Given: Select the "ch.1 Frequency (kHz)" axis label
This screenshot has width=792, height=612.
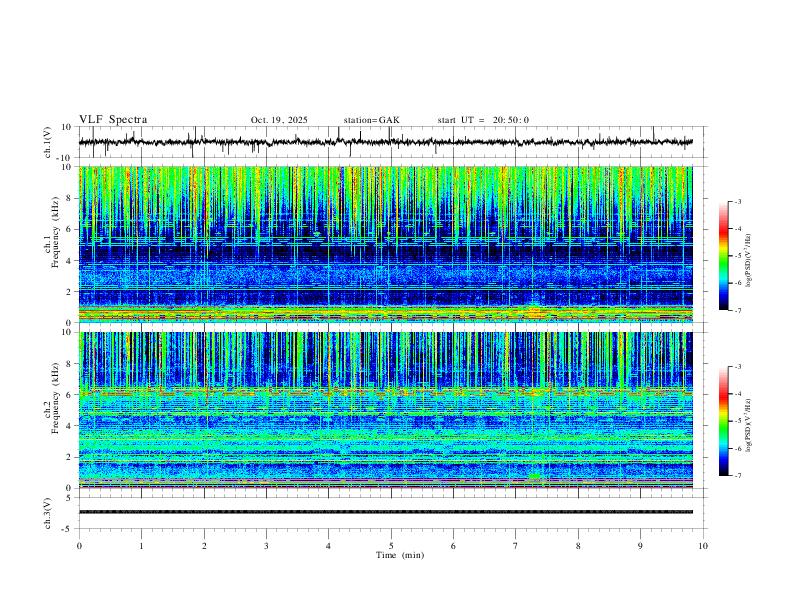Looking at the screenshot, I should coord(51,231).
